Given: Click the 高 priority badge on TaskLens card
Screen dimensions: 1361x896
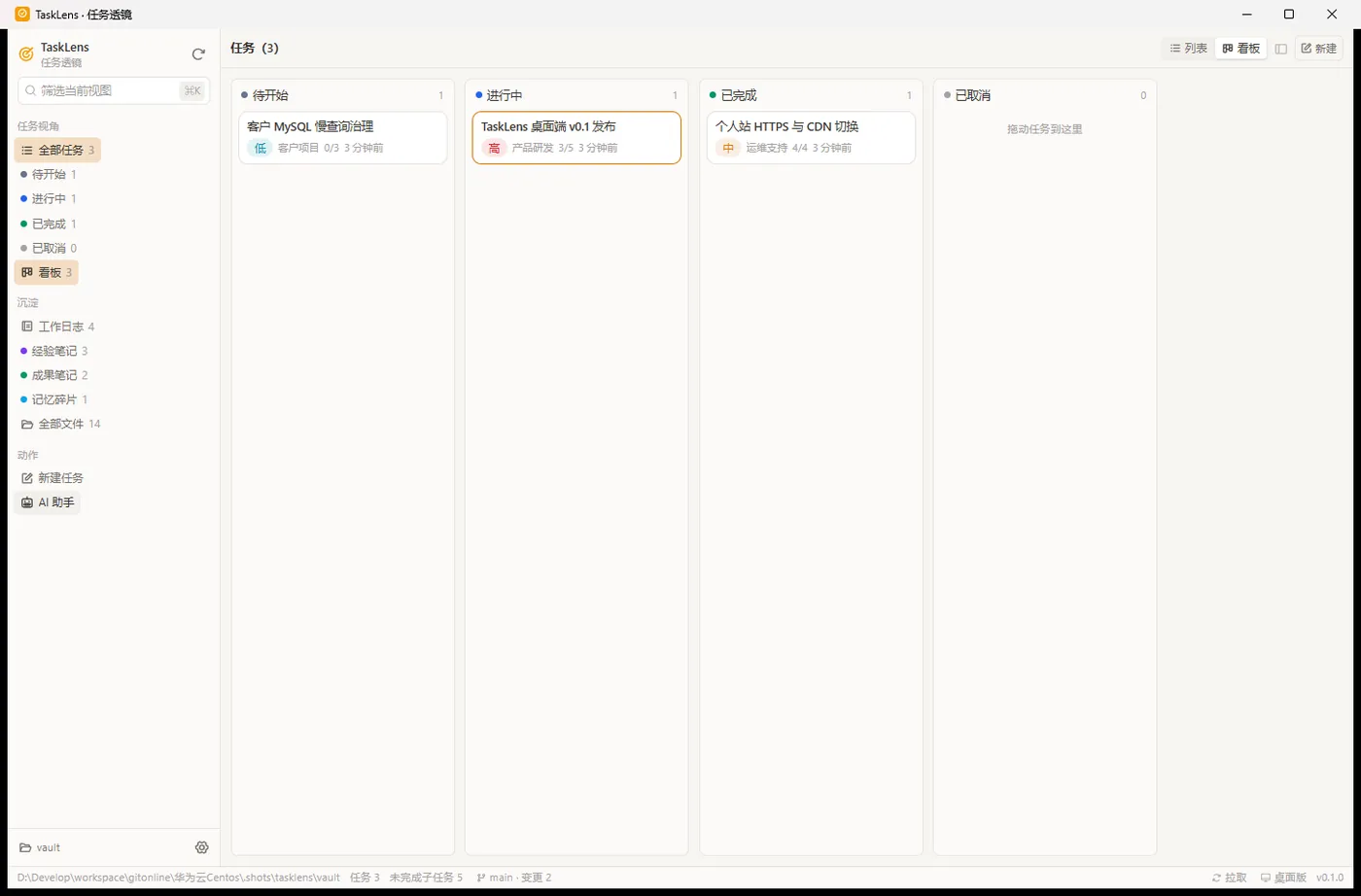Looking at the screenshot, I should point(494,148).
